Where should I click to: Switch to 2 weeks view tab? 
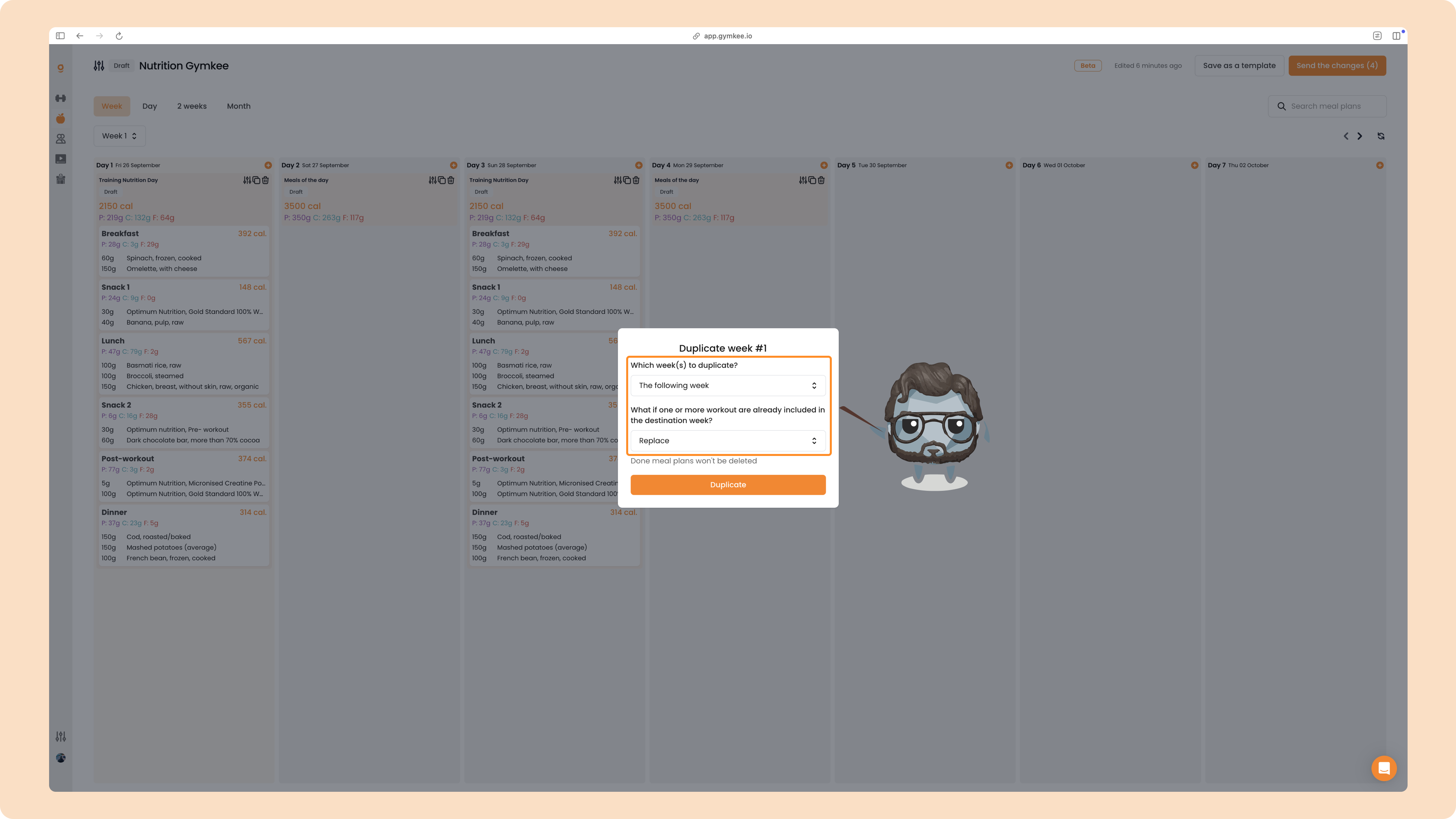[x=192, y=106]
